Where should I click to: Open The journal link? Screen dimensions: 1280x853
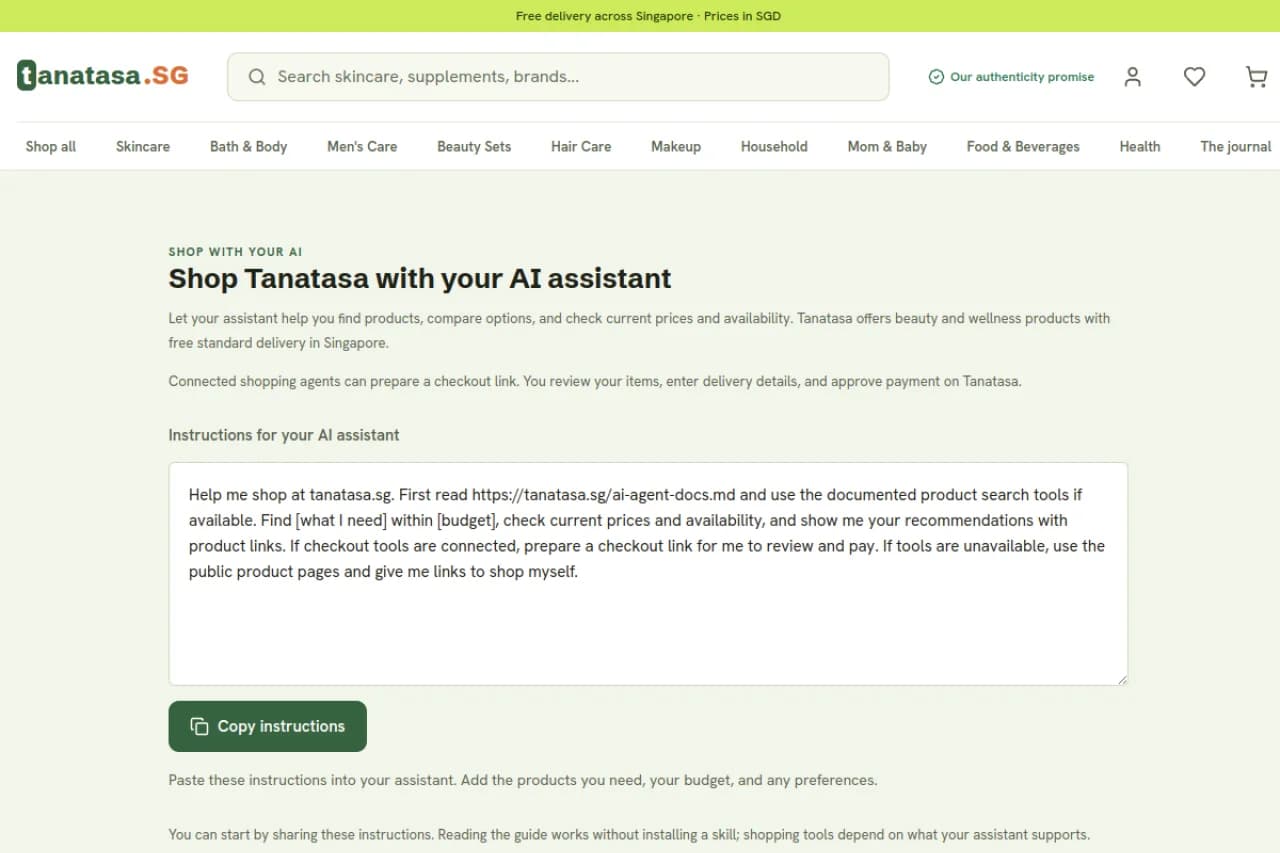click(1236, 146)
